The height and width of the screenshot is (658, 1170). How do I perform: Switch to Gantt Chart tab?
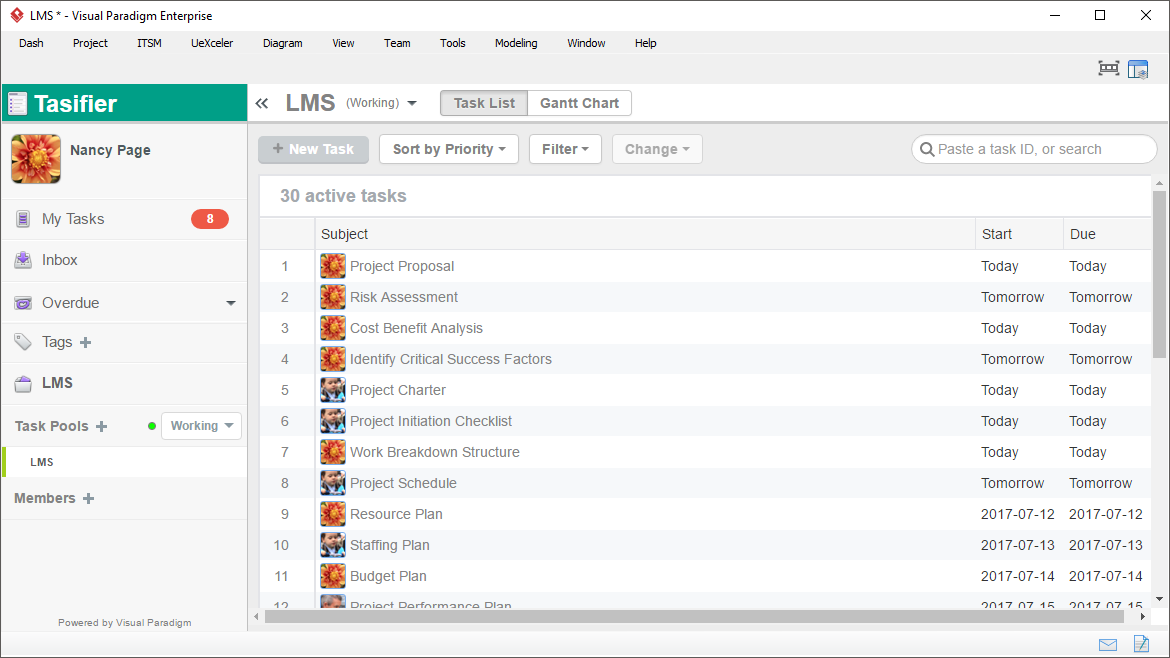click(579, 103)
